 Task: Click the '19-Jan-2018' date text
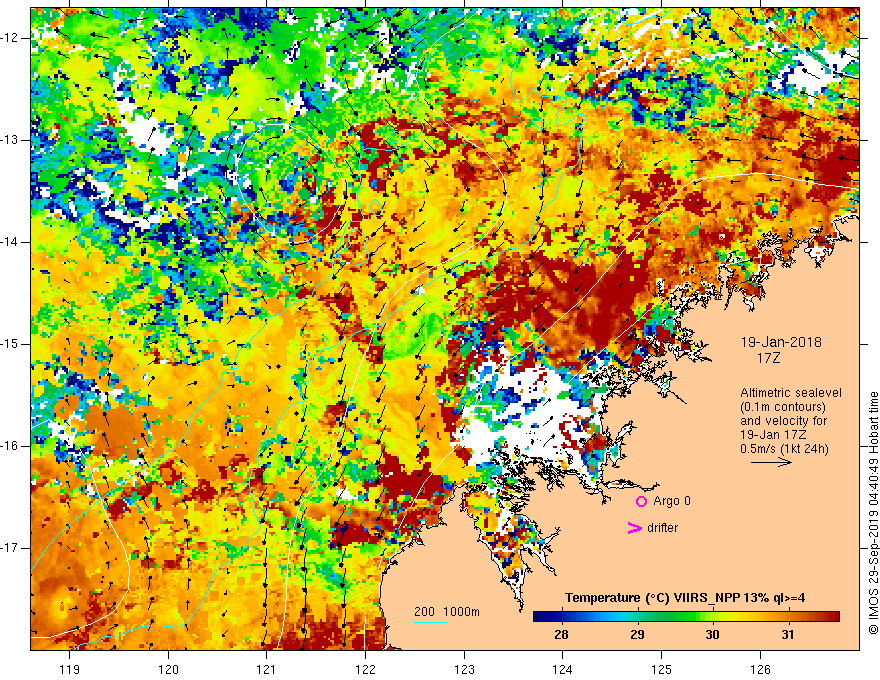pyautogui.click(x=781, y=342)
